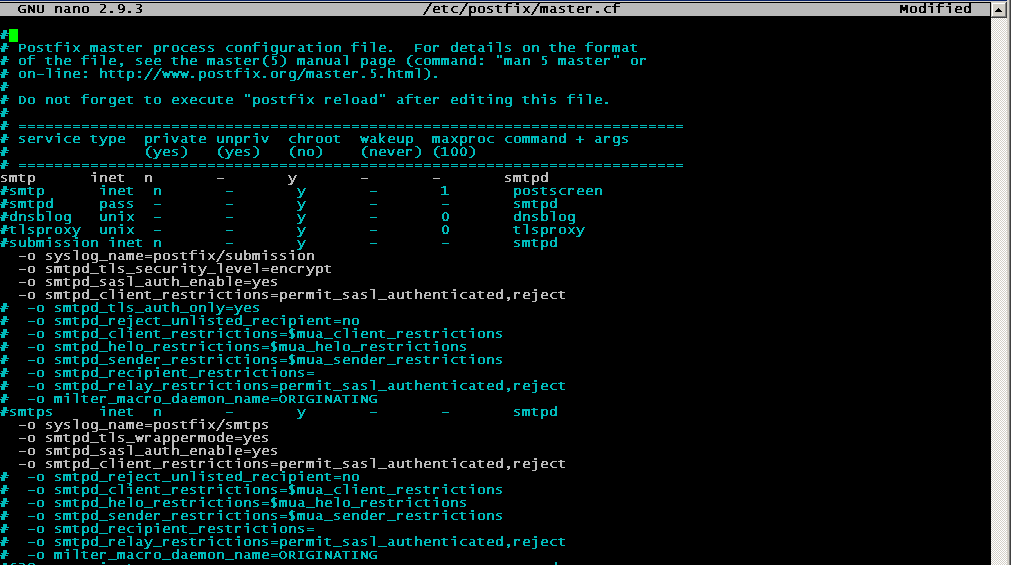Click the "postfix reload" quoted command
The width and height of the screenshot is (1011, 565).
click(x=315, y=100)
